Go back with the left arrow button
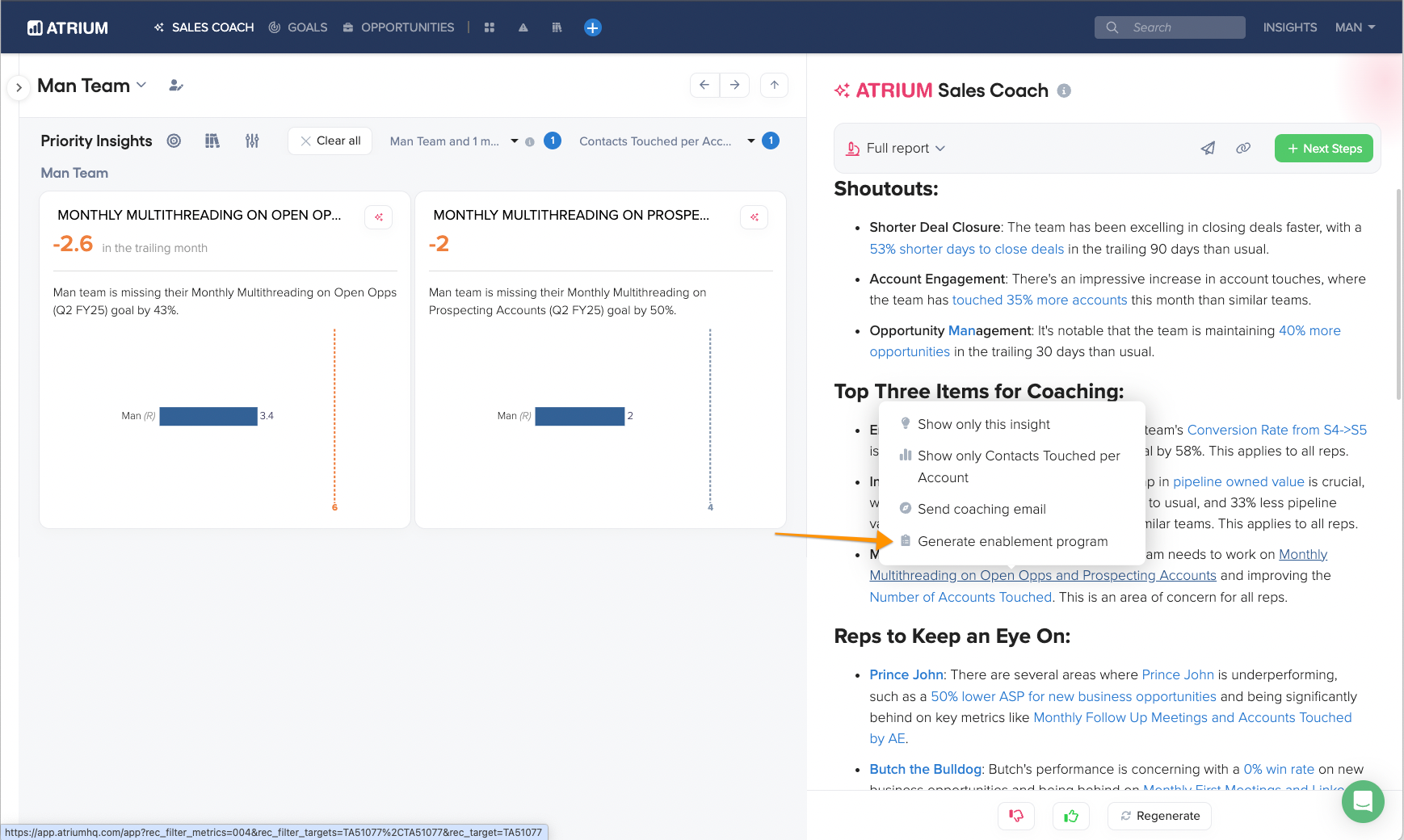 pos(704,85)
